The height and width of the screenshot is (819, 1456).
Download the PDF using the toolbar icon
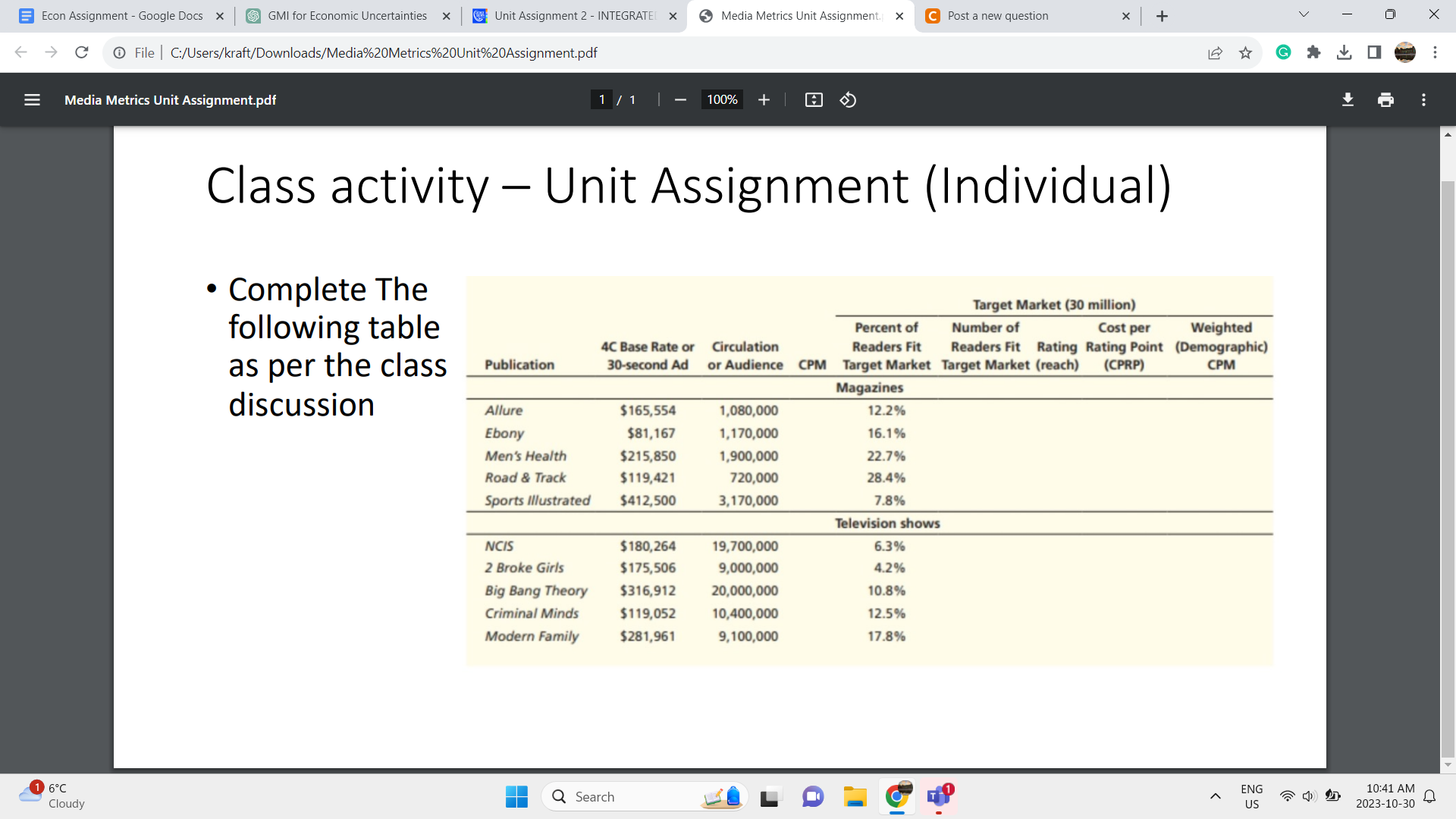coord(1348,99)
